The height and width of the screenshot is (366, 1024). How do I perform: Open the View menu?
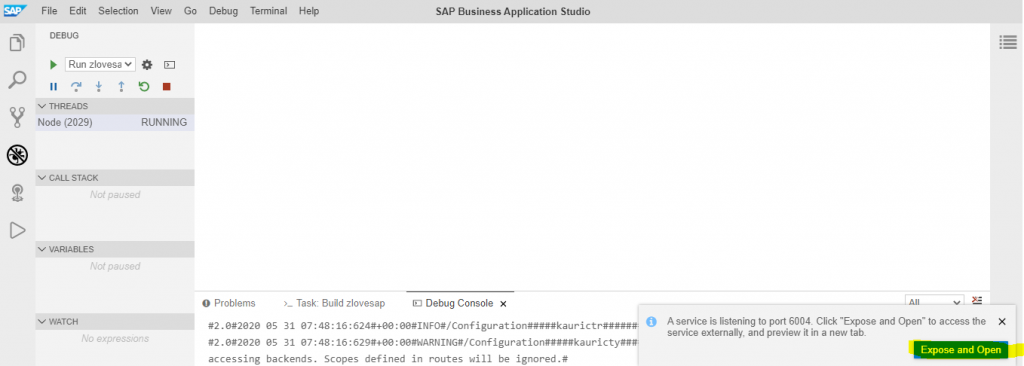click(x=161, y=11)
